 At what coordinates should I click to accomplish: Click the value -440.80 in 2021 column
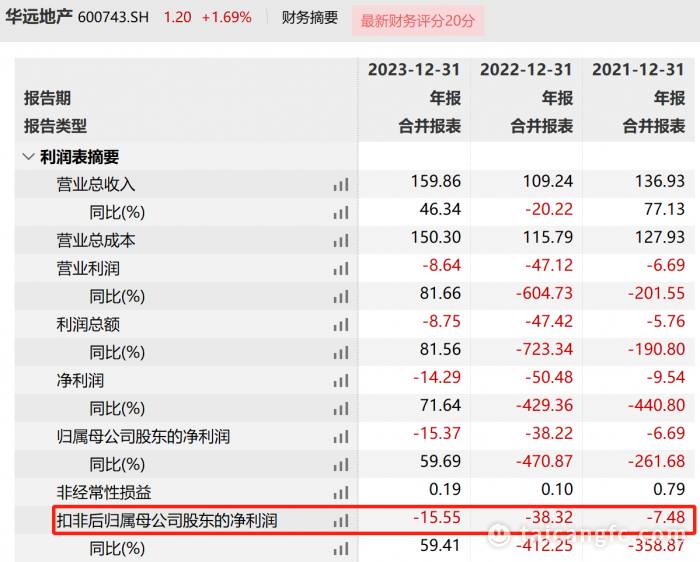[x=656, y=405]
